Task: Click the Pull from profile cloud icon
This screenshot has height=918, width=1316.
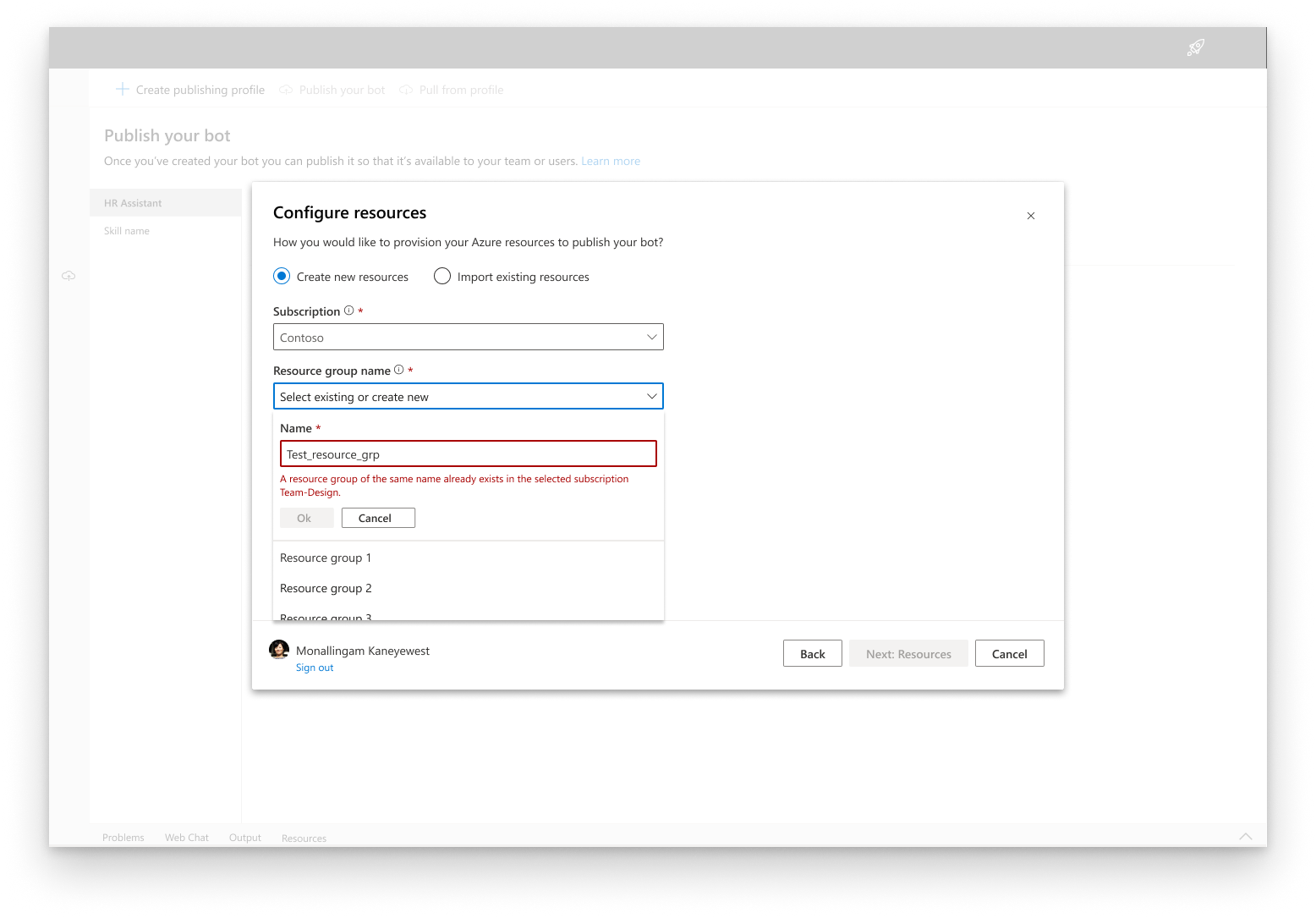Action: (x=406, y=89)
